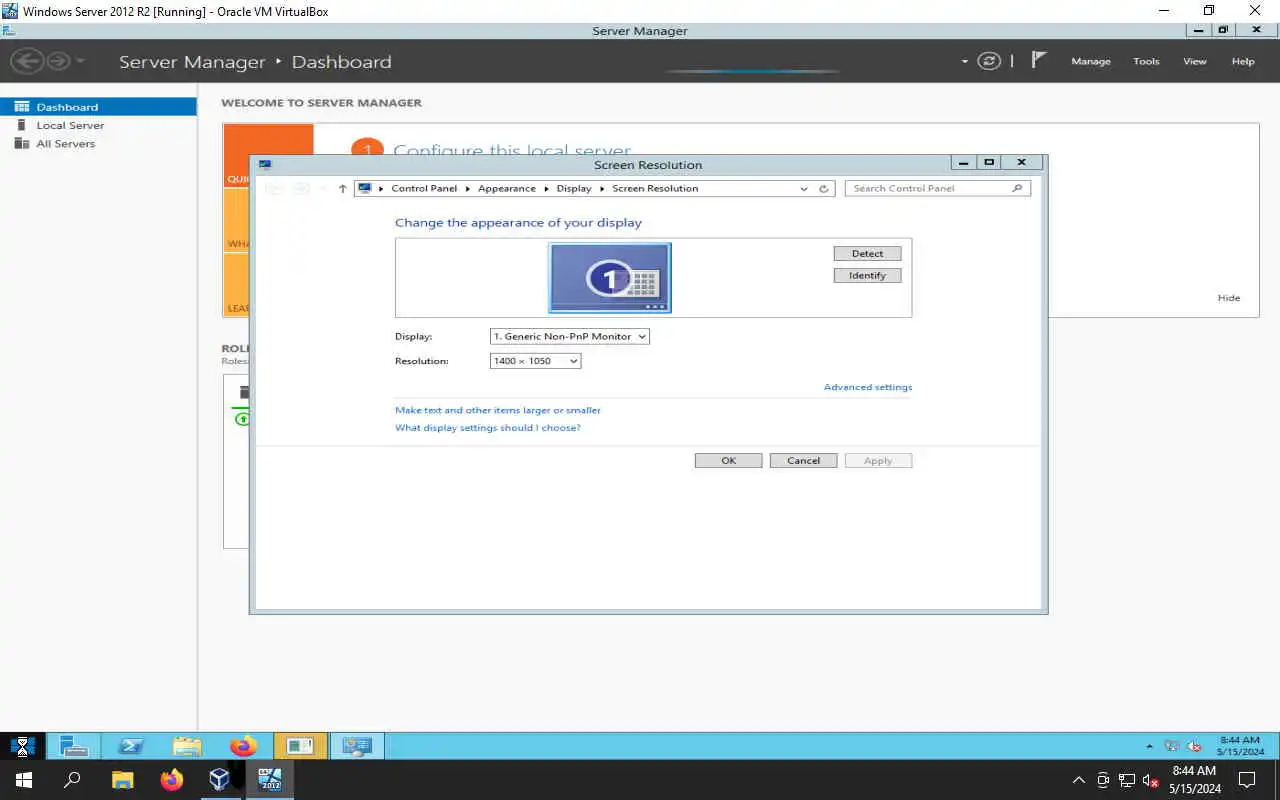Click the host Windows Server 2012 VM taskbar icon
The height and width of the screenshot is (800, 1280).
269,780
